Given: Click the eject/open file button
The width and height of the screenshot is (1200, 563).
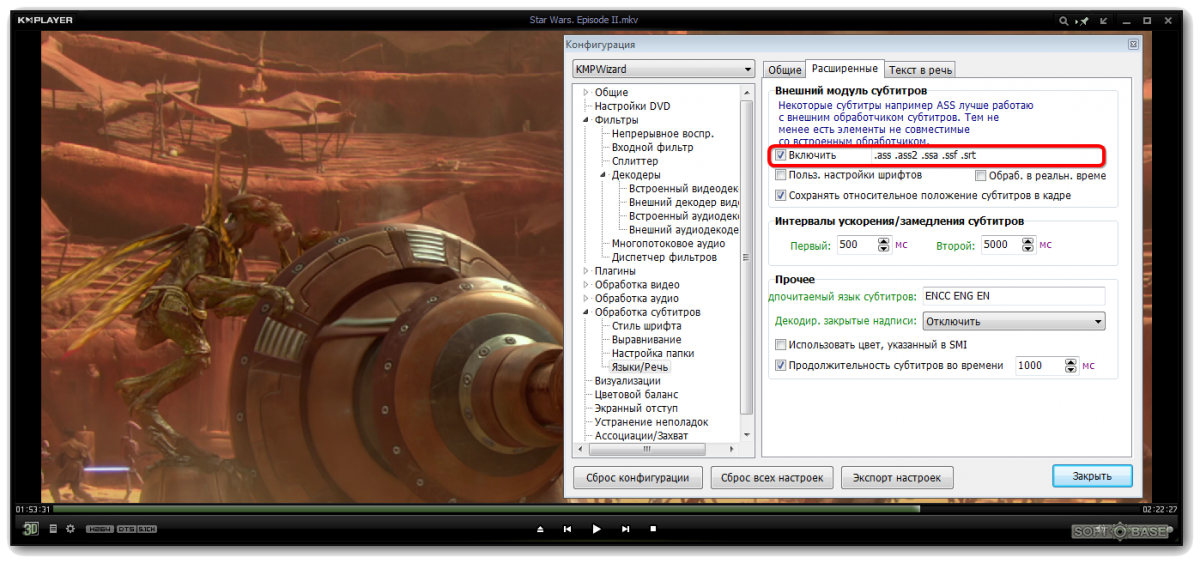Looking at the screenshot, I should (x=540, y=529).
